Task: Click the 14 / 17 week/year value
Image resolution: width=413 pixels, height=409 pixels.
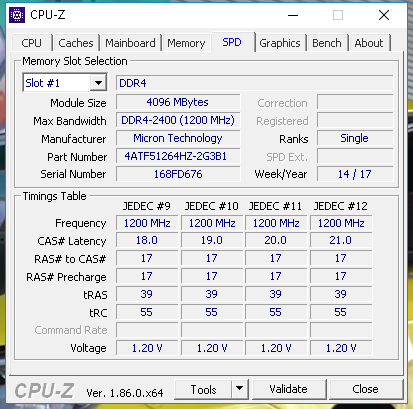Action: pyautogui.click(x=355, y=174)
